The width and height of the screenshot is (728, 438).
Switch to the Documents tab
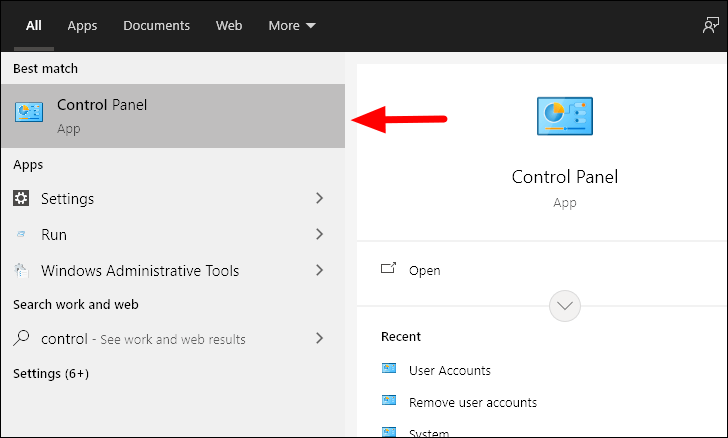coord(156,26)
